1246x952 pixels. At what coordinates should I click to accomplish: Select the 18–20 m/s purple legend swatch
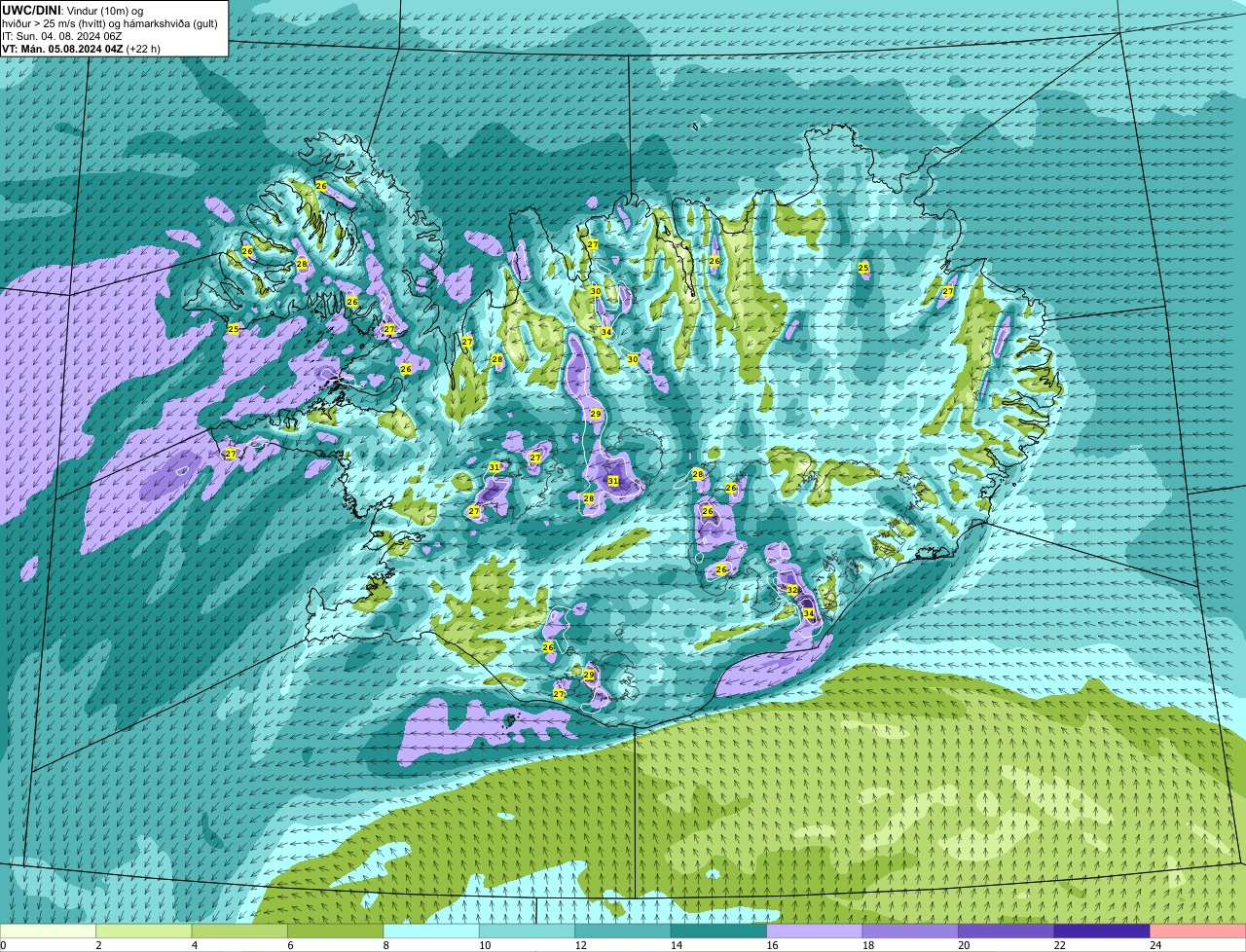coord(912,931)
